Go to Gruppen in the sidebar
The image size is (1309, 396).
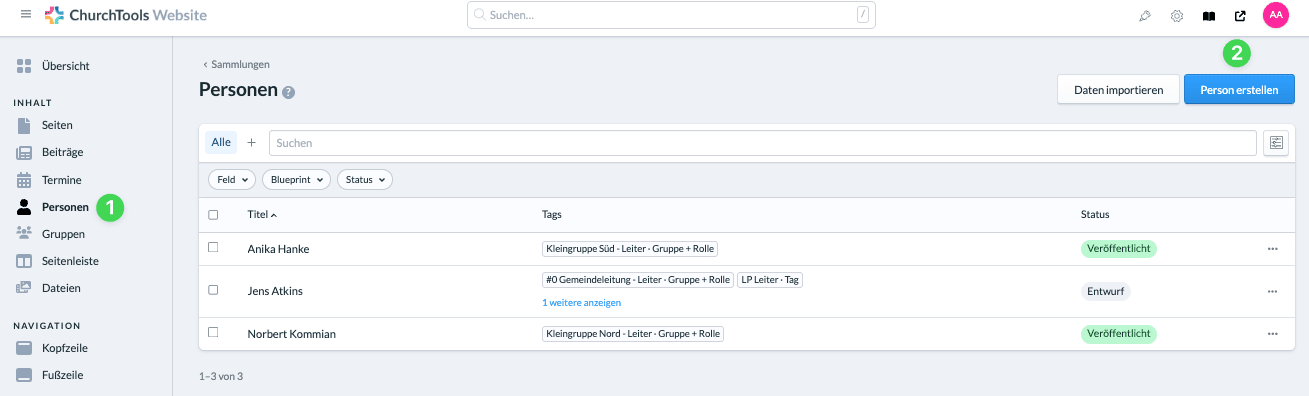(63, 234)
